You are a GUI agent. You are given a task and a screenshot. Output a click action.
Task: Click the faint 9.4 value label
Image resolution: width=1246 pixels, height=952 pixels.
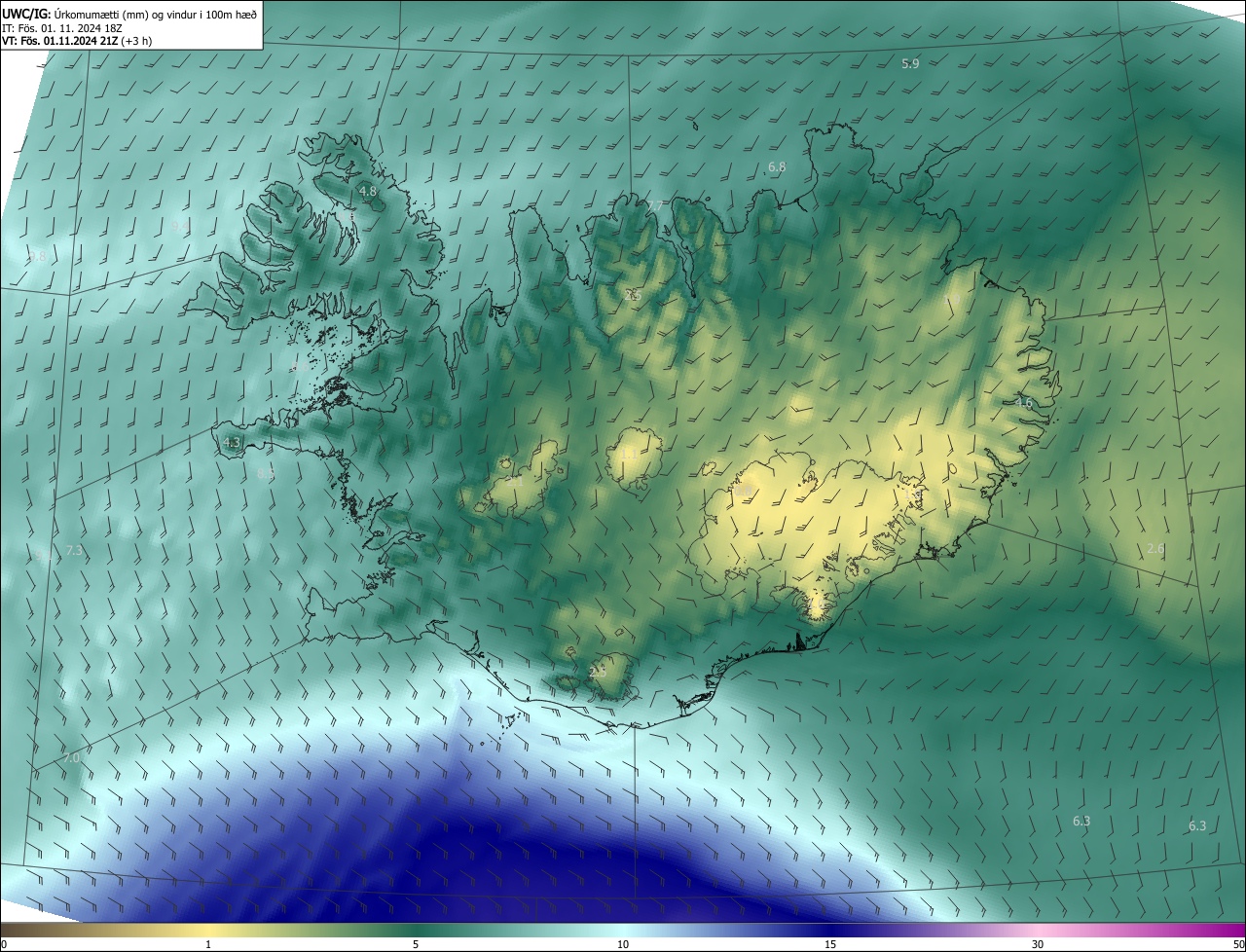(181, 226)
